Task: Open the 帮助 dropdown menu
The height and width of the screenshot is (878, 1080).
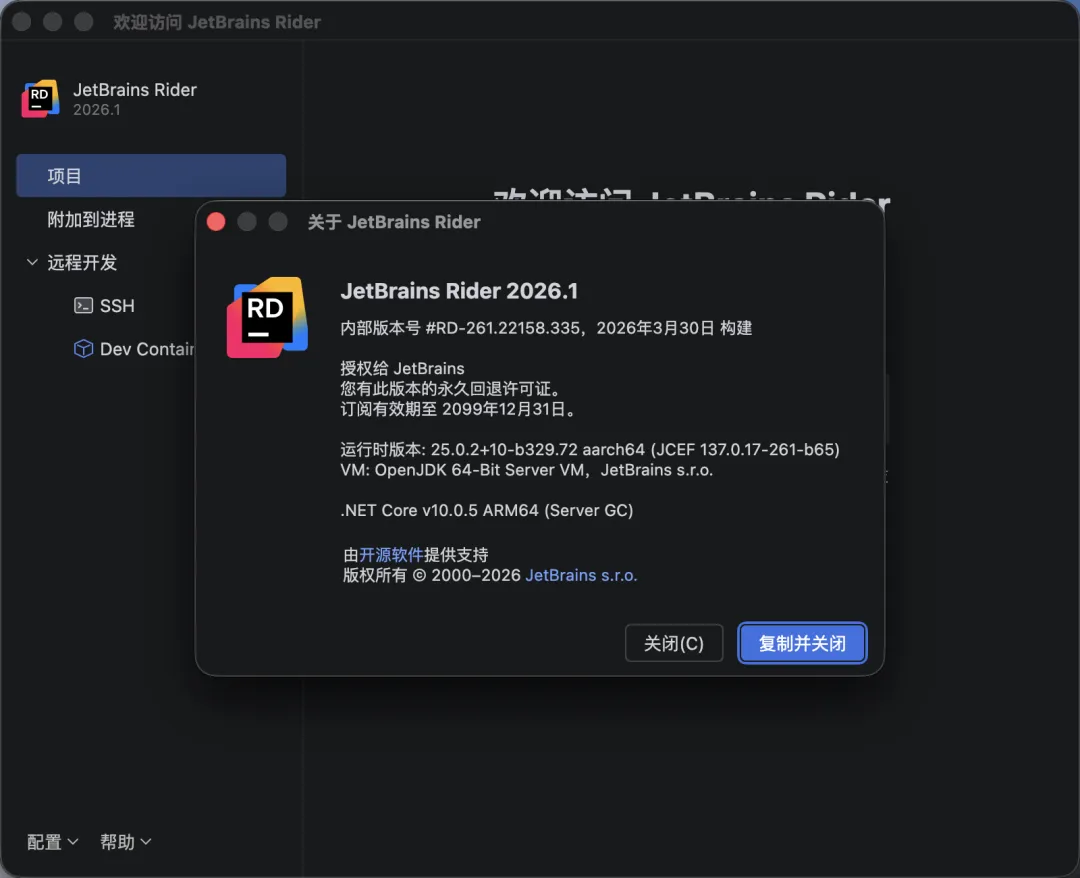Action: coord(125,842)
